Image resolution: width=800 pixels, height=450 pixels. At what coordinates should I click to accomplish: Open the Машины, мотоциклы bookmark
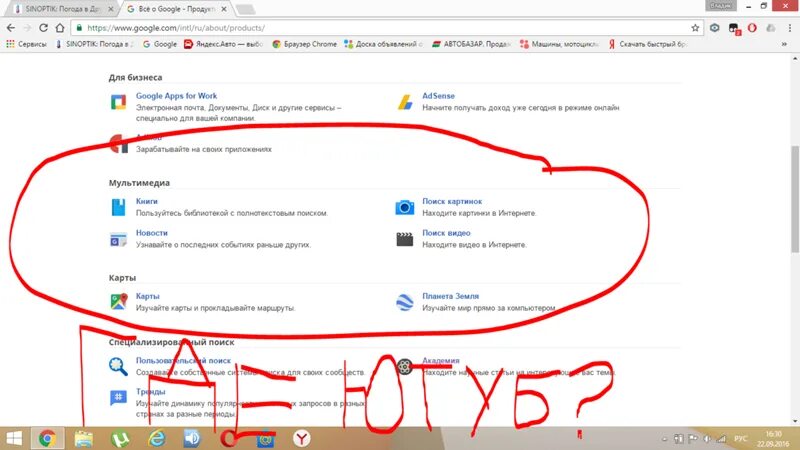click(x=559, y=44)
